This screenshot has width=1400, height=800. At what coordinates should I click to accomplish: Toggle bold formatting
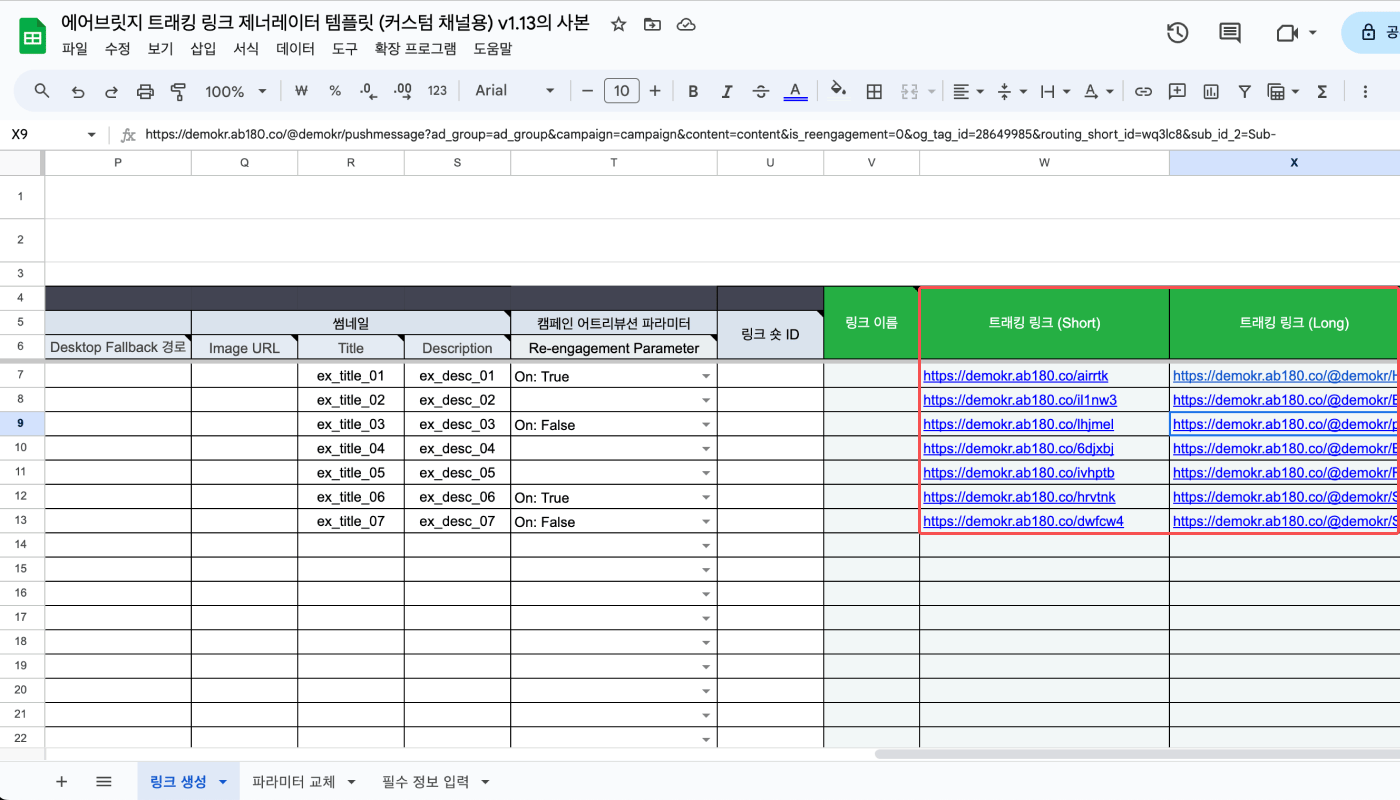(693, 91)
